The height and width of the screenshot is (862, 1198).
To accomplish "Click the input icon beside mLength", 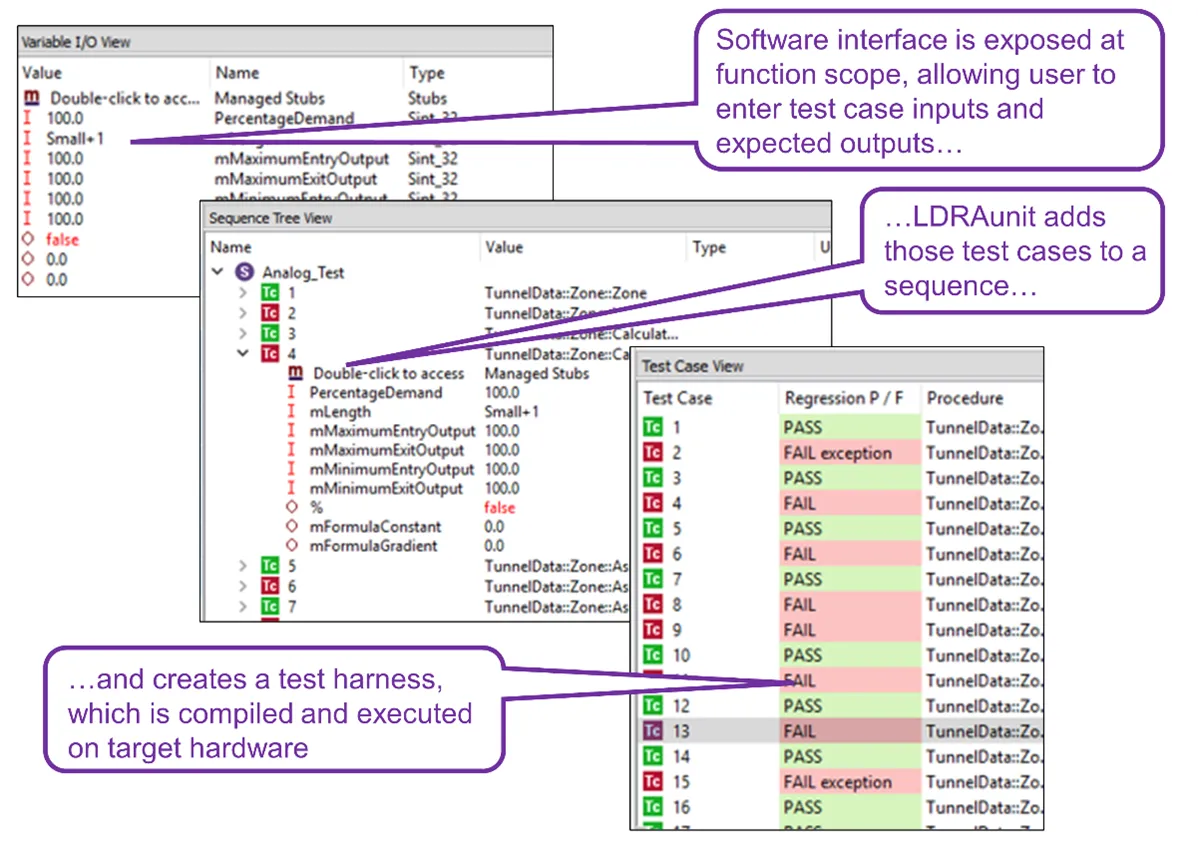I will coord(291,411).
